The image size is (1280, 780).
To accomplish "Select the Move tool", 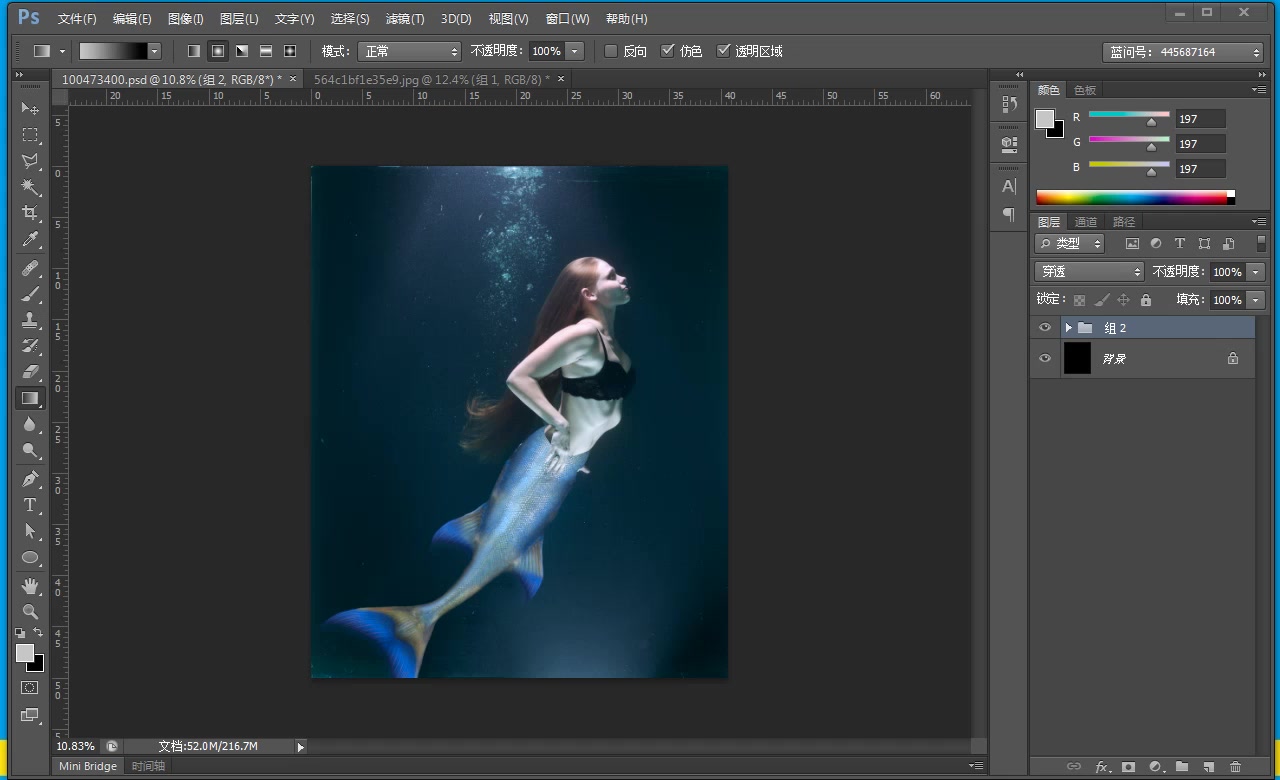I will (x=30, y=109).
